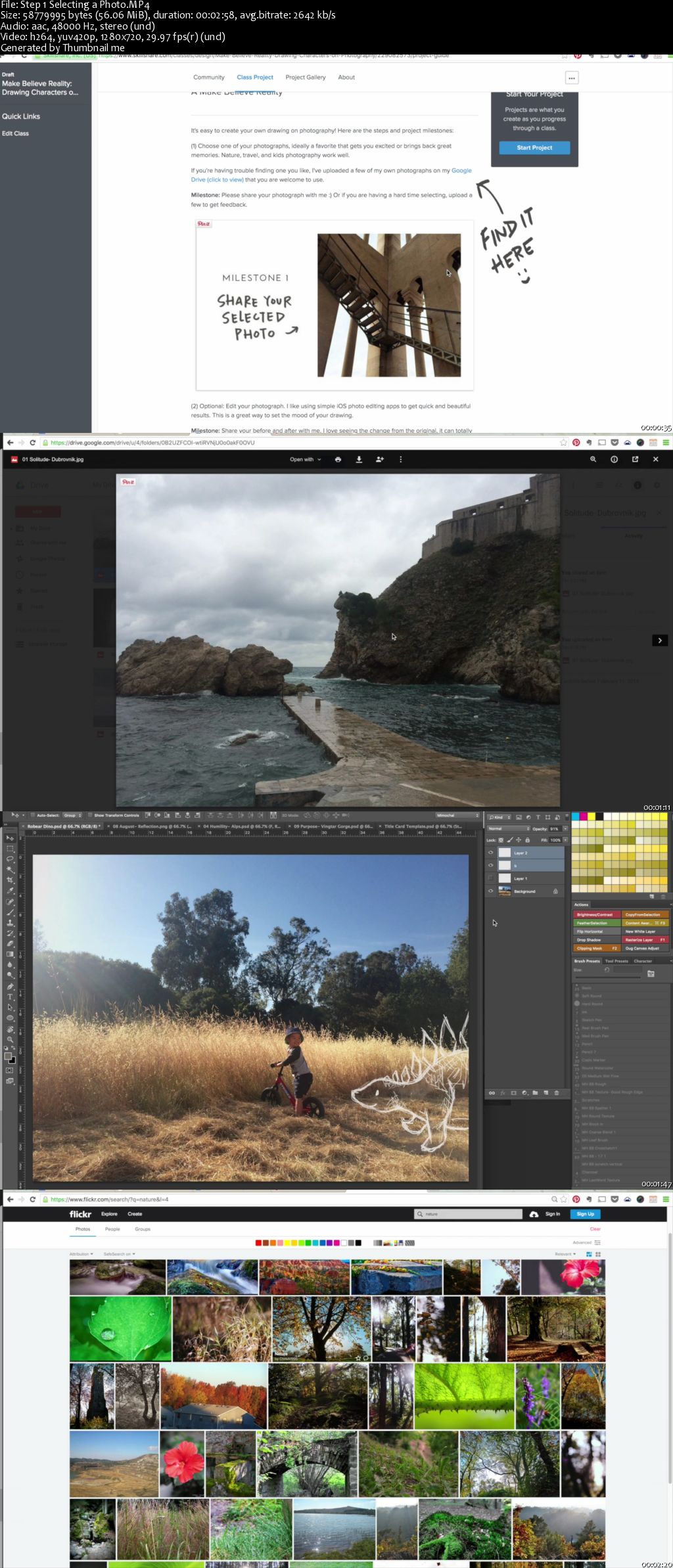Pick red color filter swatch on Flickr
673x1568 pixels.
pyautogui.click(x=258, y=1243)
